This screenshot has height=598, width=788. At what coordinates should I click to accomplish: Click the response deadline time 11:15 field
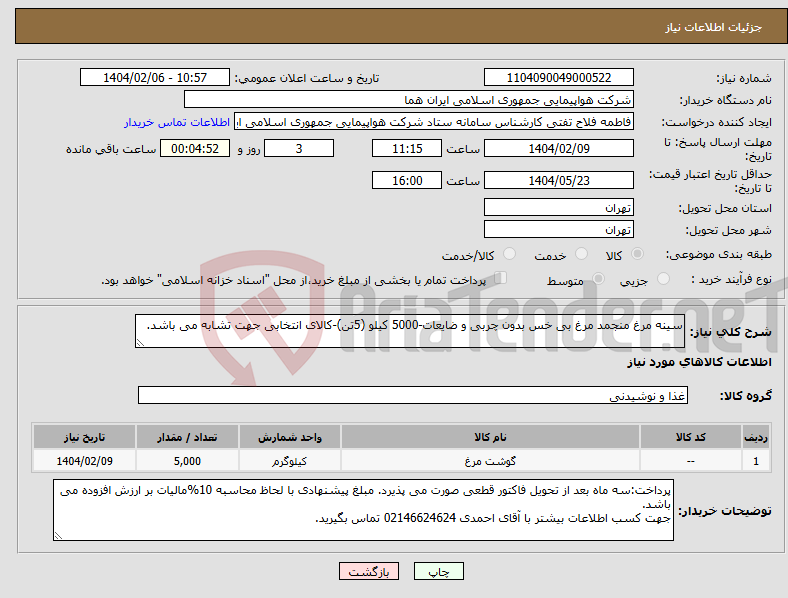[407, 148]
